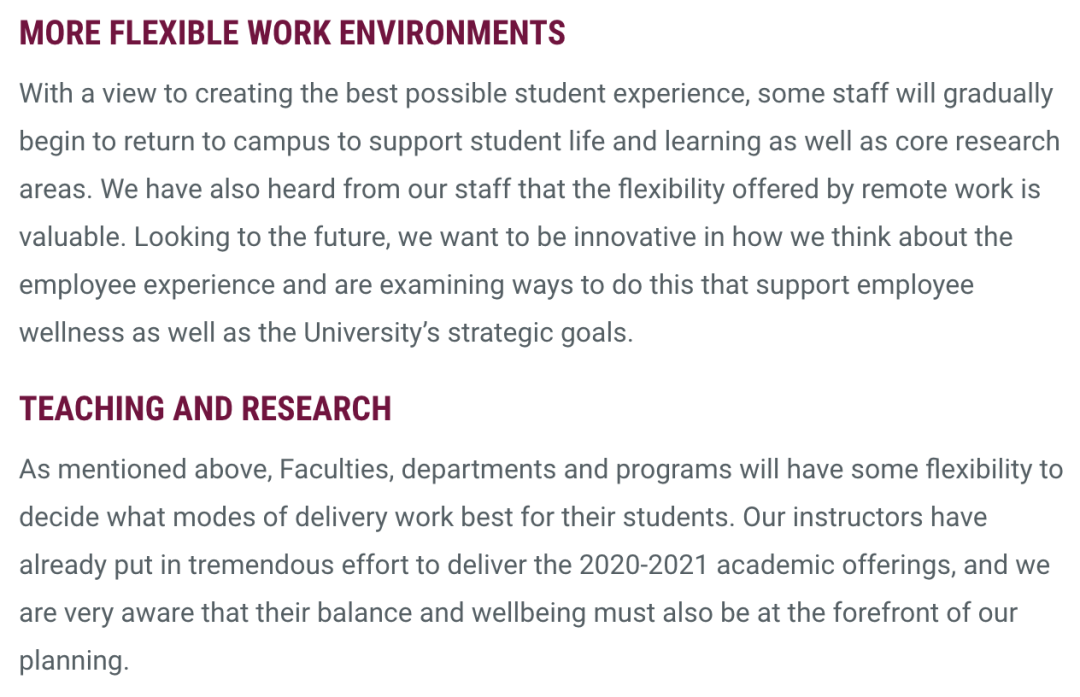The height and width of the screenshot is (697, 1080).
Task: Click the text 'Our instructors have'
Action: [x=864, y=517]
